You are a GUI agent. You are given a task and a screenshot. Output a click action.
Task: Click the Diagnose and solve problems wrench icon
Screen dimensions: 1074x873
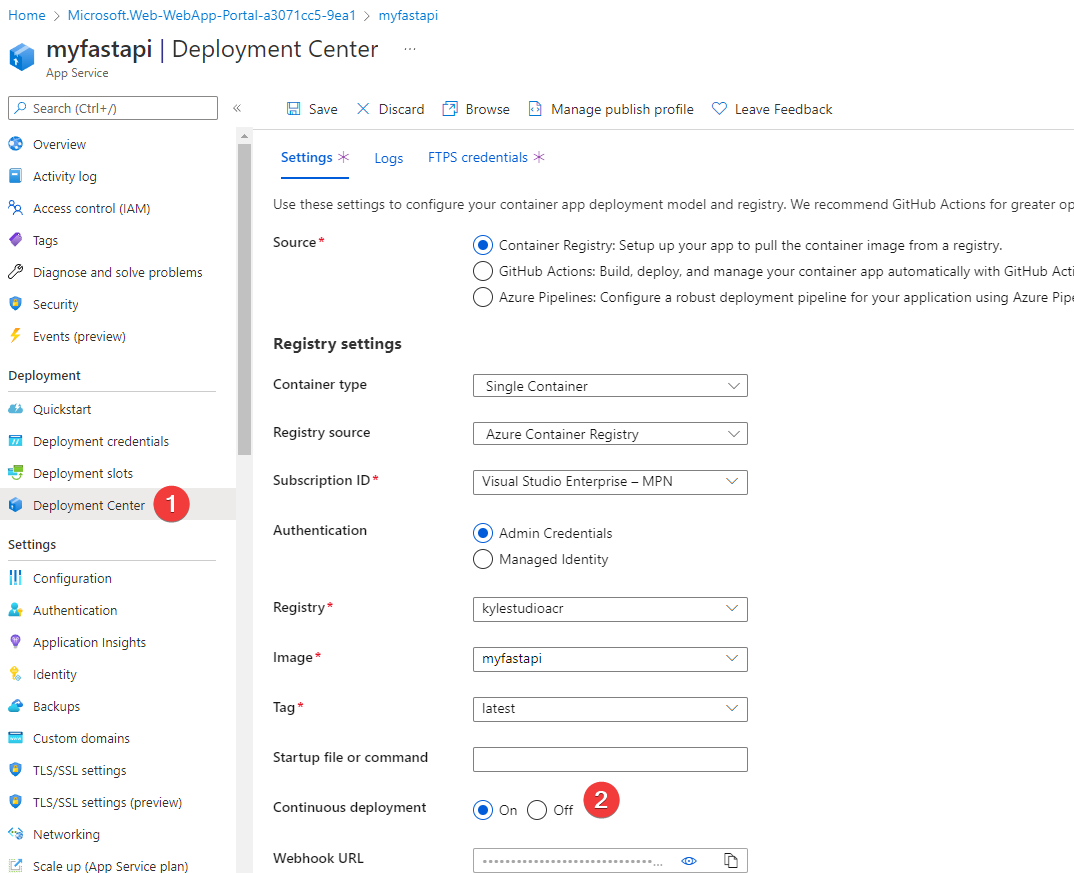point(15,272)
